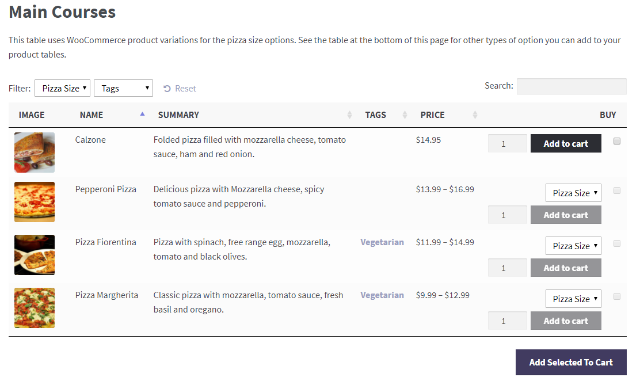The height and width of the screenshot is (382, 640).
Task: Open Pizza Size dropdown in Pepperoni Pizza row
Action: (x=573, y=193)
